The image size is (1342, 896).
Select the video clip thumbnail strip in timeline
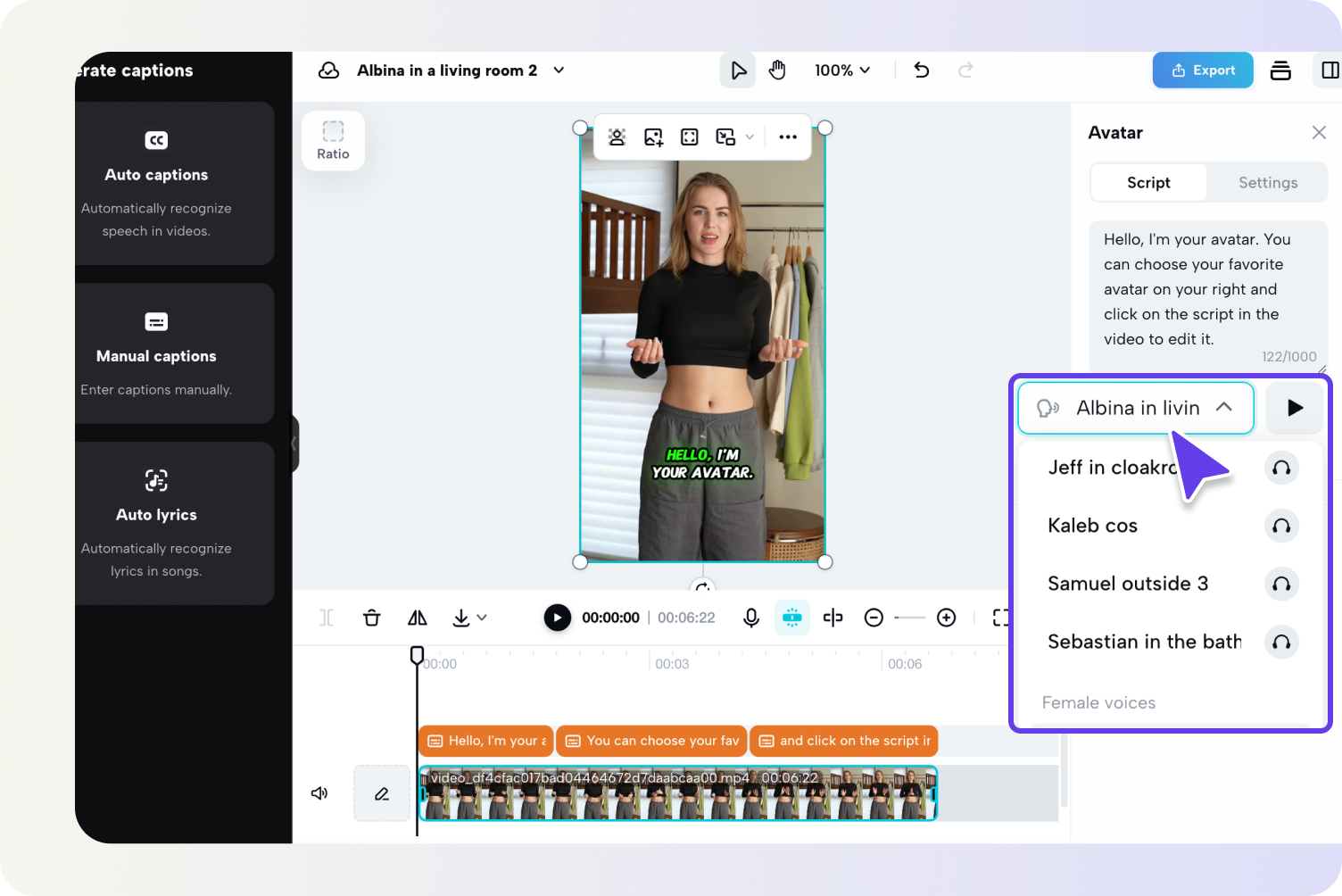point(678,793)
